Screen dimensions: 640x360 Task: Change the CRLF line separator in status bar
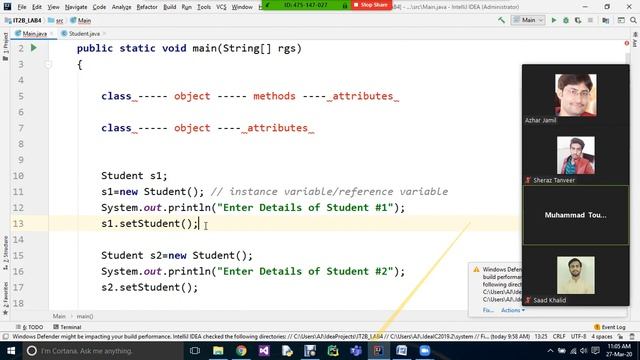click(559, 337)
